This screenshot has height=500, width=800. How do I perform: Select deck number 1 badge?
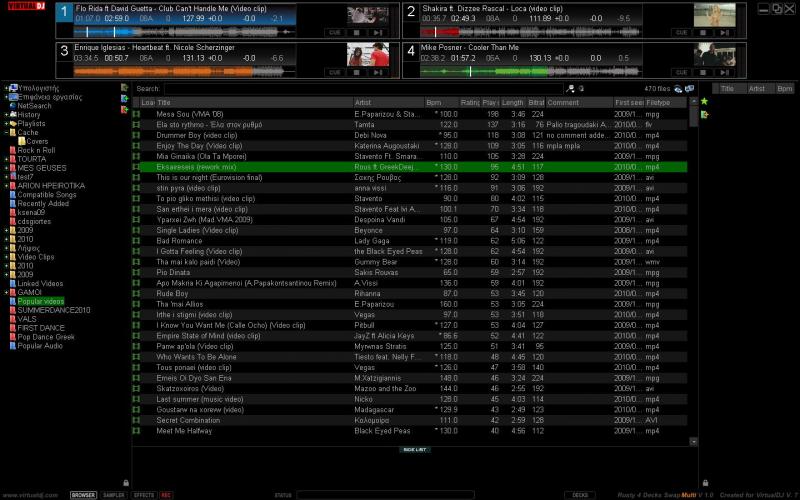[64, 12]
